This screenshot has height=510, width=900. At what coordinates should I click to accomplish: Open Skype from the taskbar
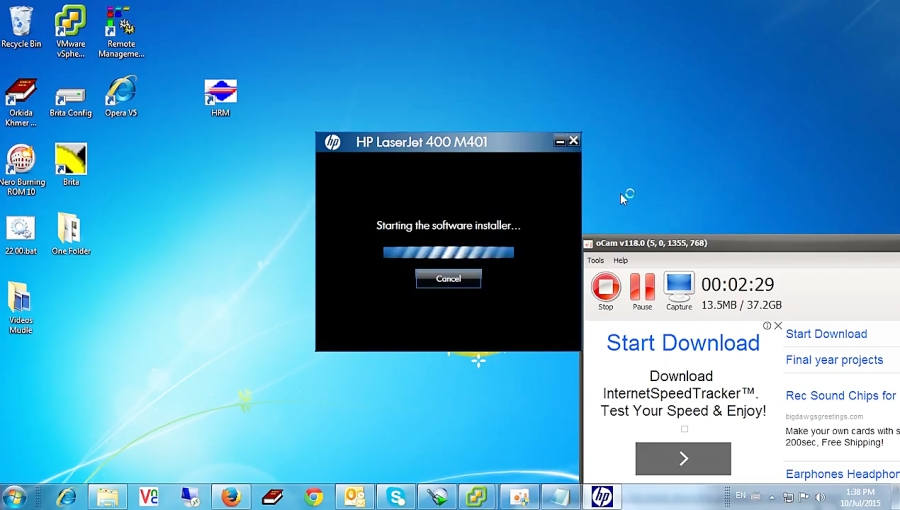396,496
